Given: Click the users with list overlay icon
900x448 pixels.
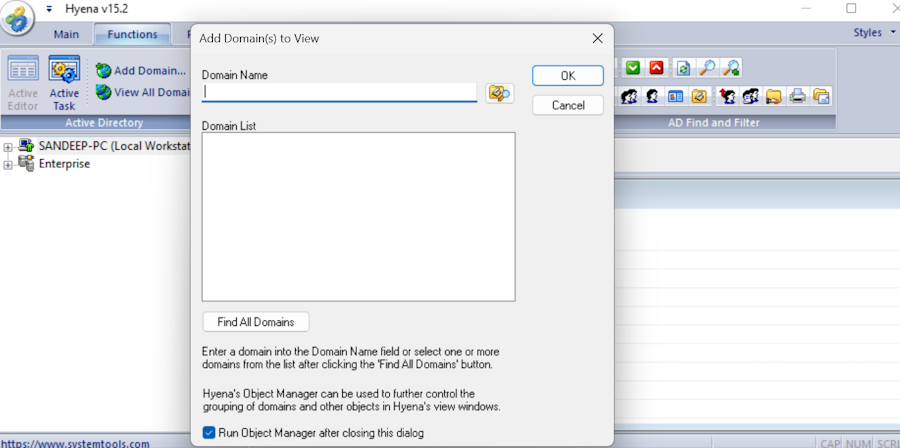Looking at the screenshot, I should [x=750, y=96].
